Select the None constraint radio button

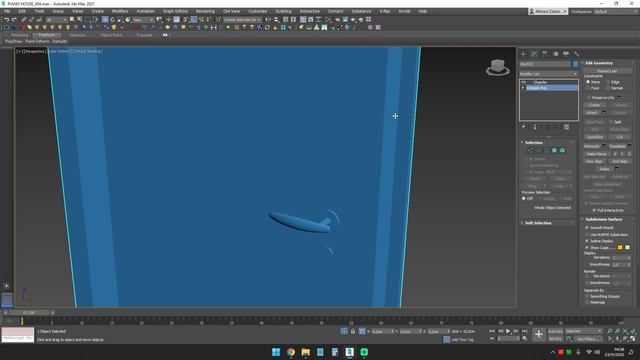point(588,82)
